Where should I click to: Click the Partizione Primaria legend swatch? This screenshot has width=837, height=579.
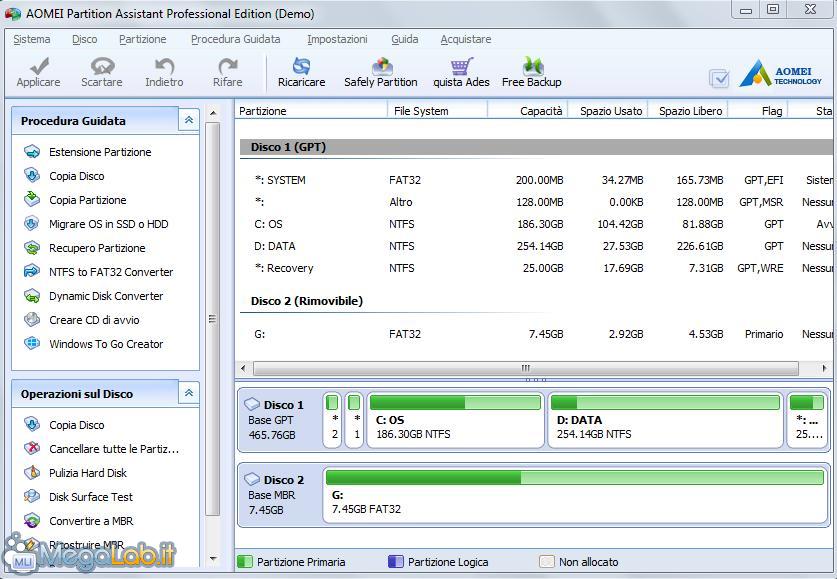point(244,561)
